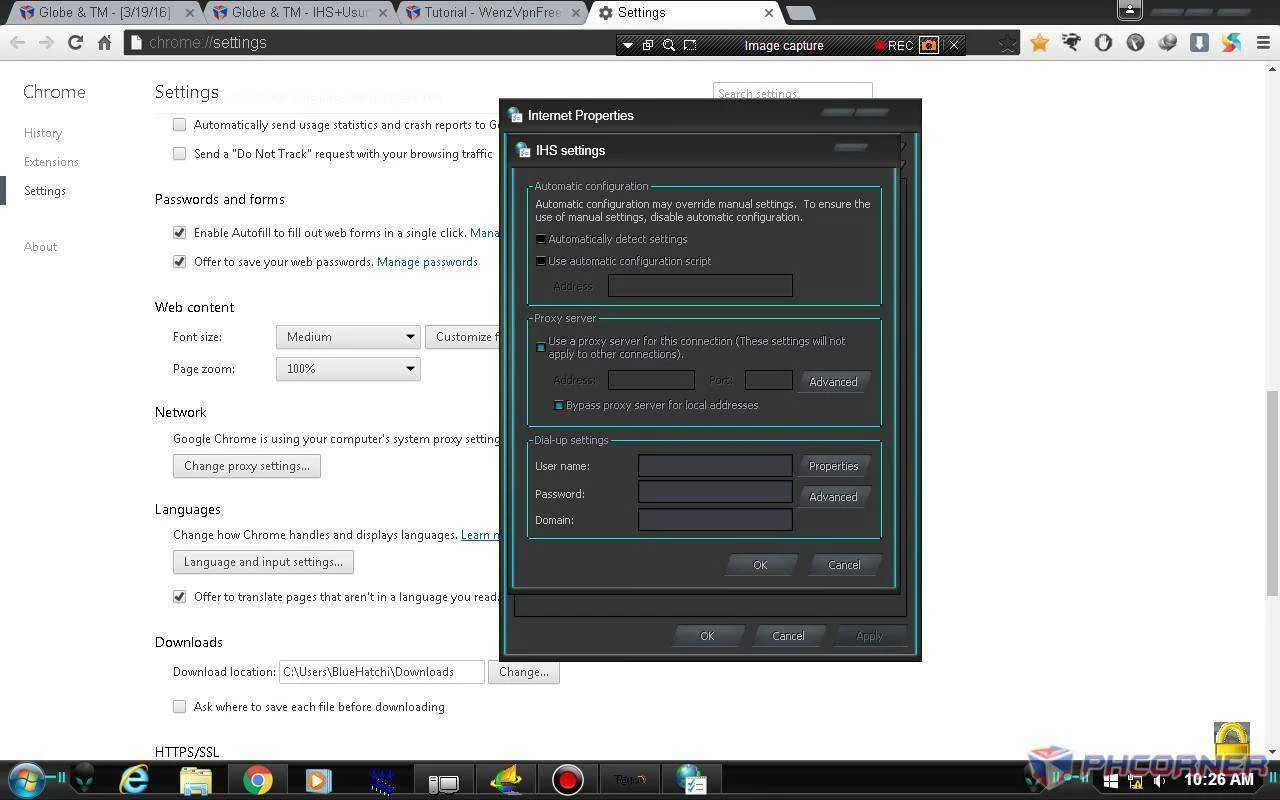Screen dimensions: 1280x800
Task: Open About in Chrome sidebar
Action: pyautogui.click(x=41, y=247)
